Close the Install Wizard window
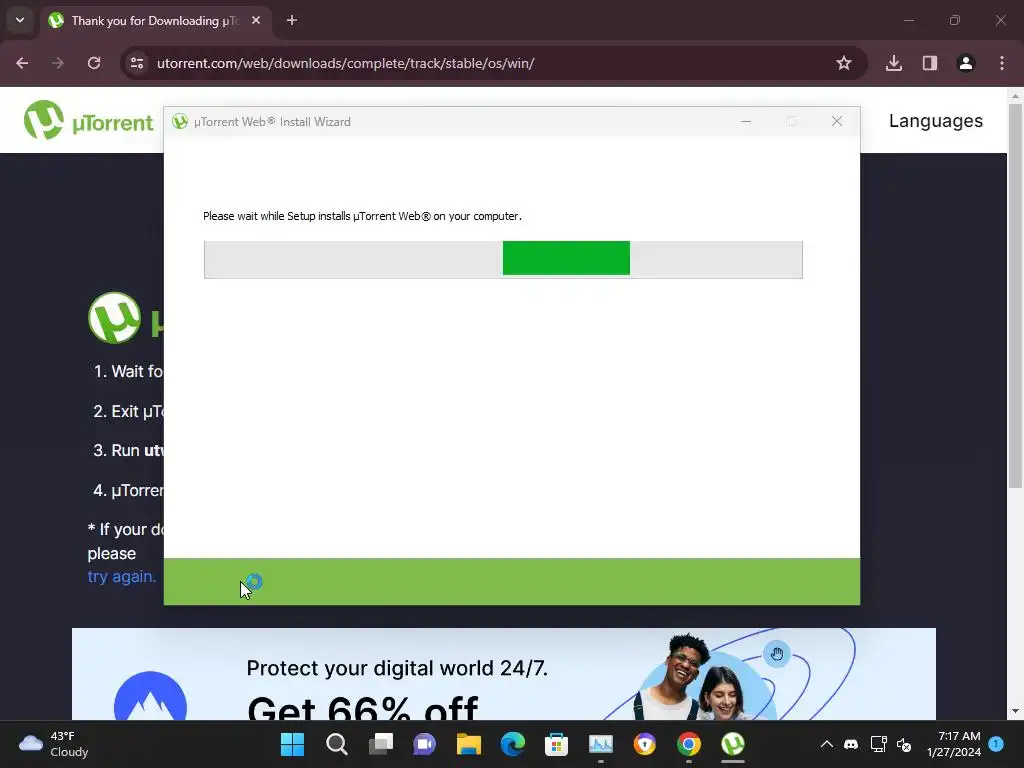1024x768 pixels. (x=837, y=121)
